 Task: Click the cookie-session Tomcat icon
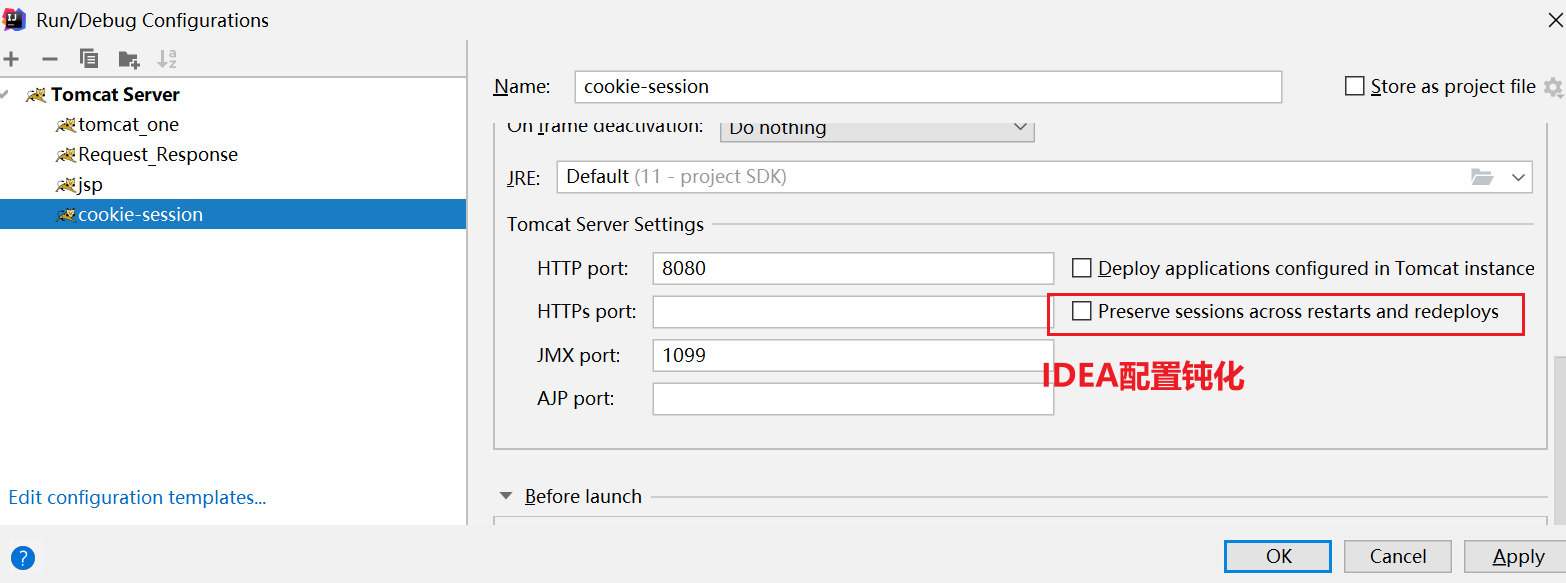tap(66, 215)
